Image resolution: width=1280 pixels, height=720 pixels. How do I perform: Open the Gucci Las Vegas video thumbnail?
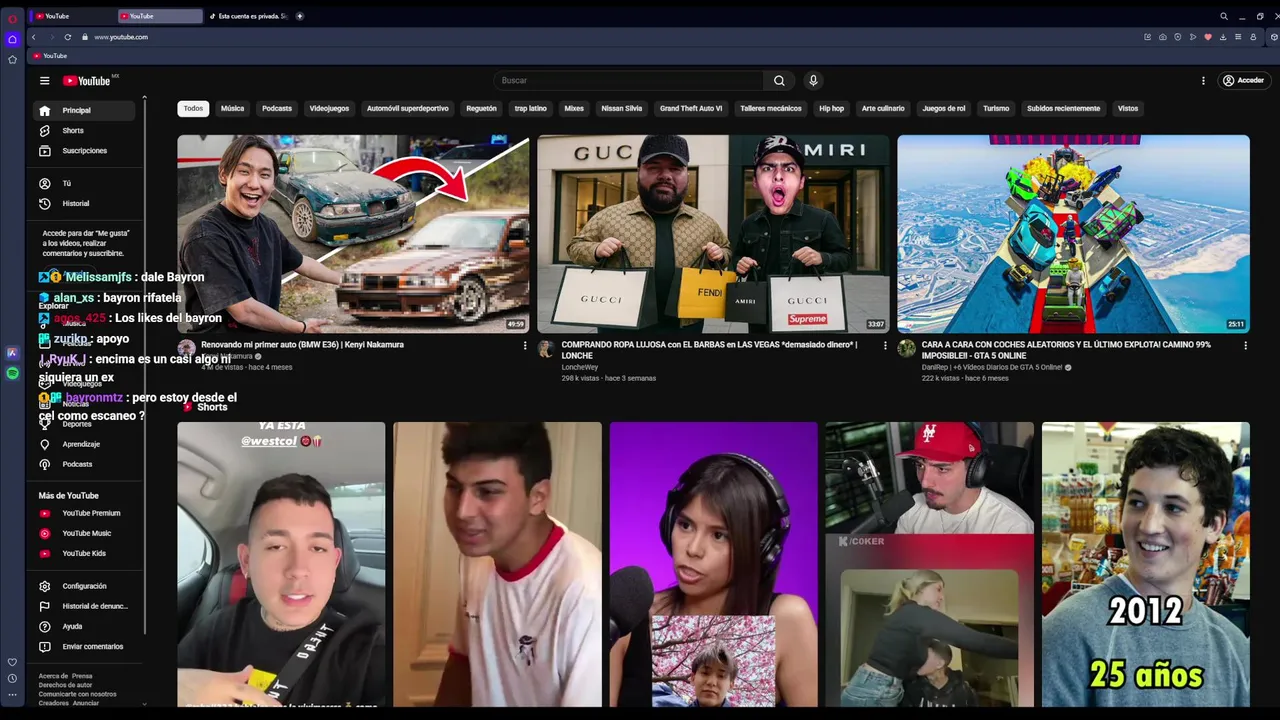713,234
